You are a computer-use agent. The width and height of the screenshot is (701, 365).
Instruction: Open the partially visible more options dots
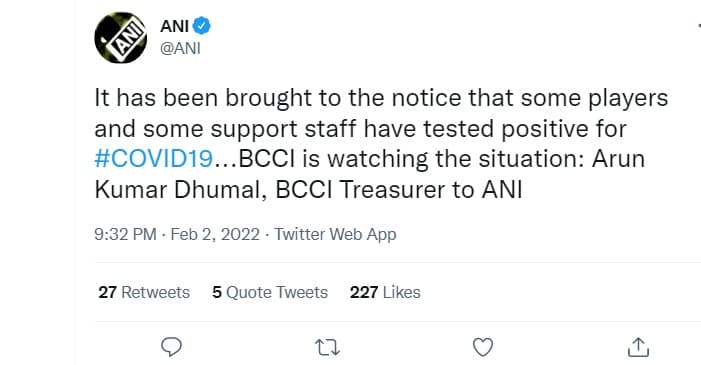697,27
